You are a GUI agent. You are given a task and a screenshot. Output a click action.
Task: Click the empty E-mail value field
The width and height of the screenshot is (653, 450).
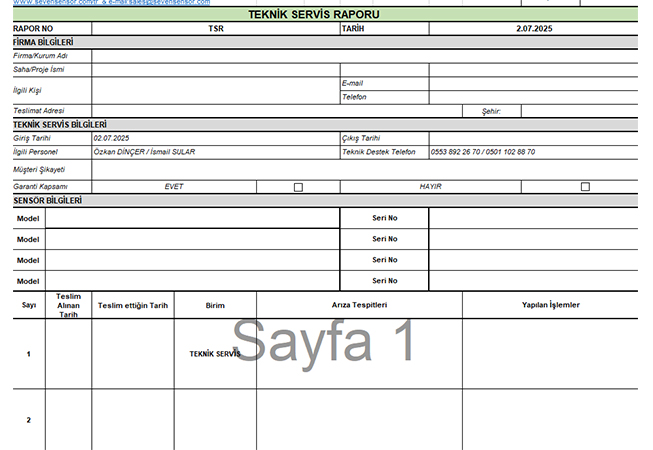(x=533, y=84)
